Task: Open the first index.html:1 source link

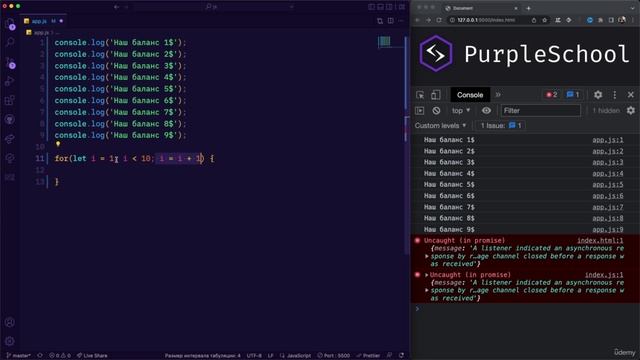Action: [600, 241]
